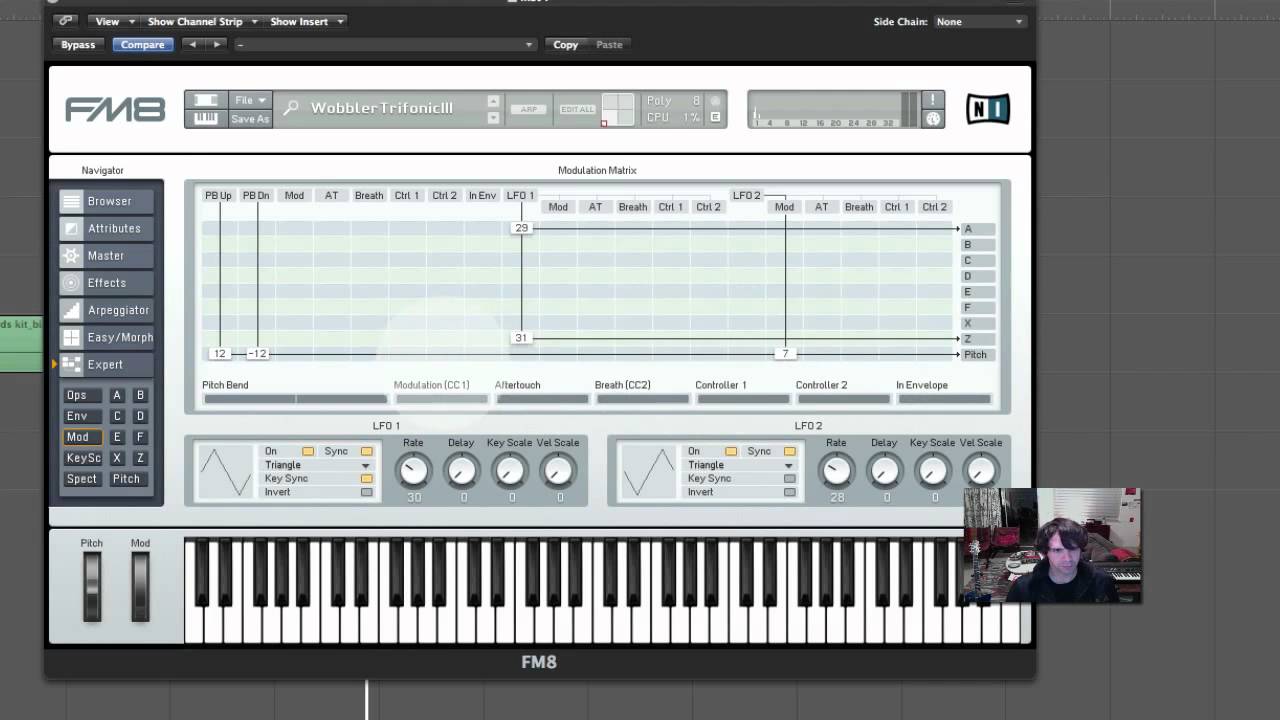Click the LFO 1 Rate knob
Image resolution: width=1280 pixels, height=720 pixels.
point(413,470)
